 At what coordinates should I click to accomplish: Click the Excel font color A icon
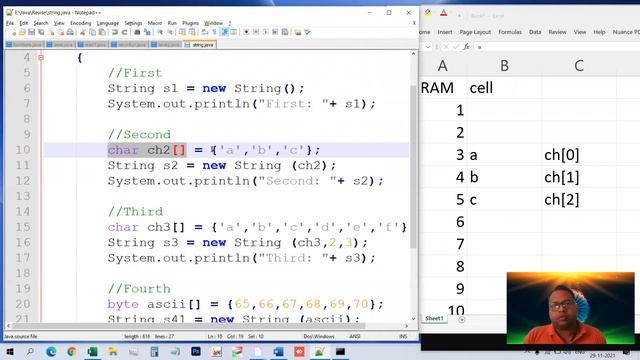tap(444, 13)
